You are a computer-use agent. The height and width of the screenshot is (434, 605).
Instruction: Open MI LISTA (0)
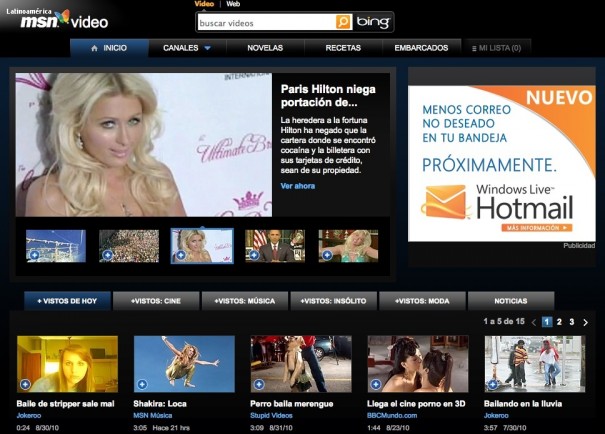click(x=497, y=48)
